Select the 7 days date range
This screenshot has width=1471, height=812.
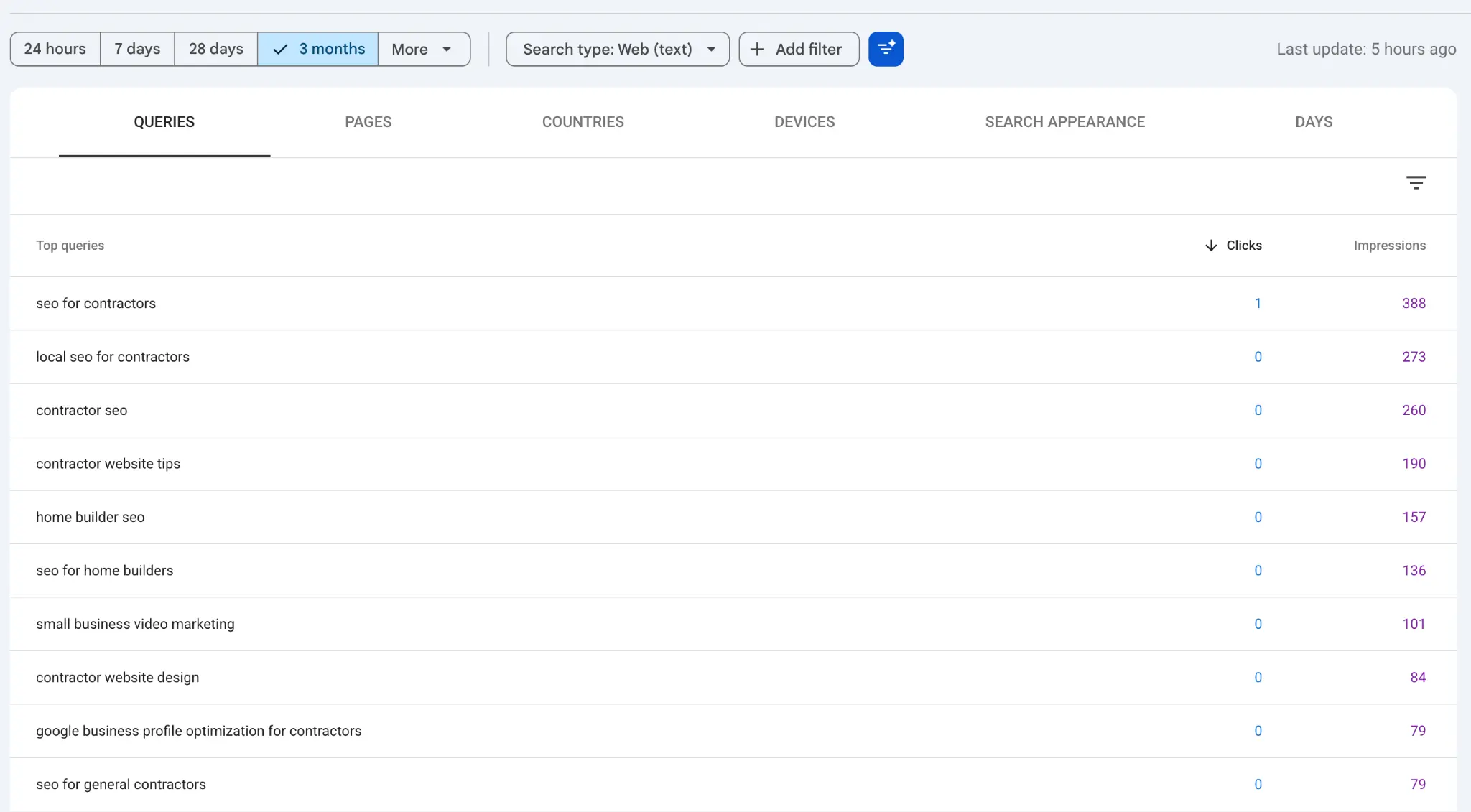tap(137, 49)
